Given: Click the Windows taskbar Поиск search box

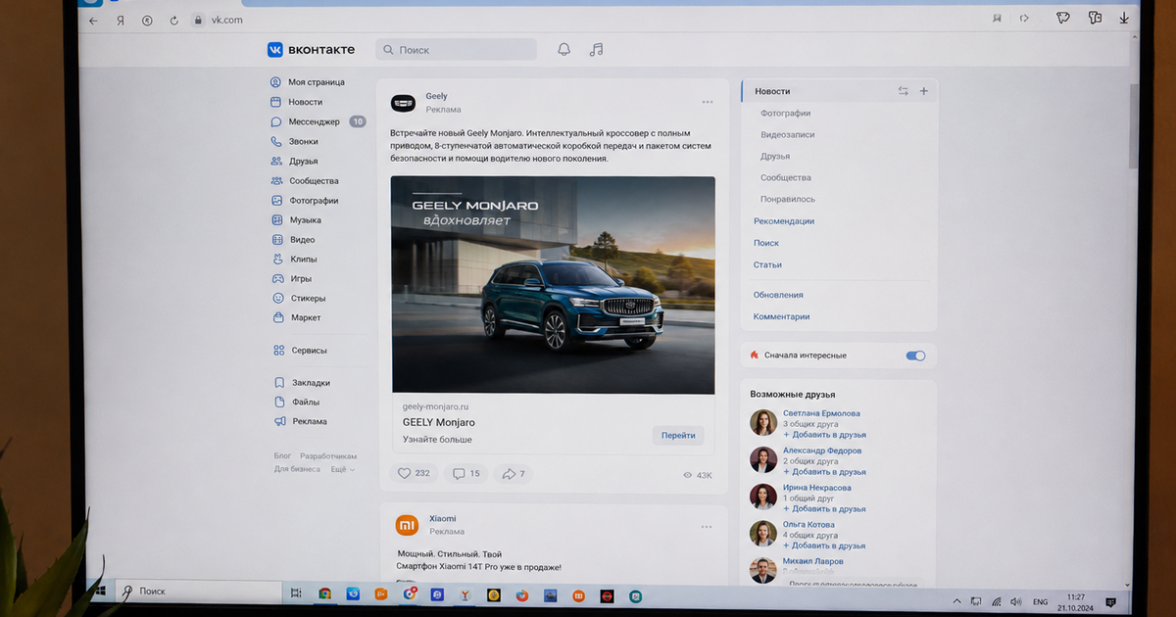Looking at the screenshot, I should 198,592.
